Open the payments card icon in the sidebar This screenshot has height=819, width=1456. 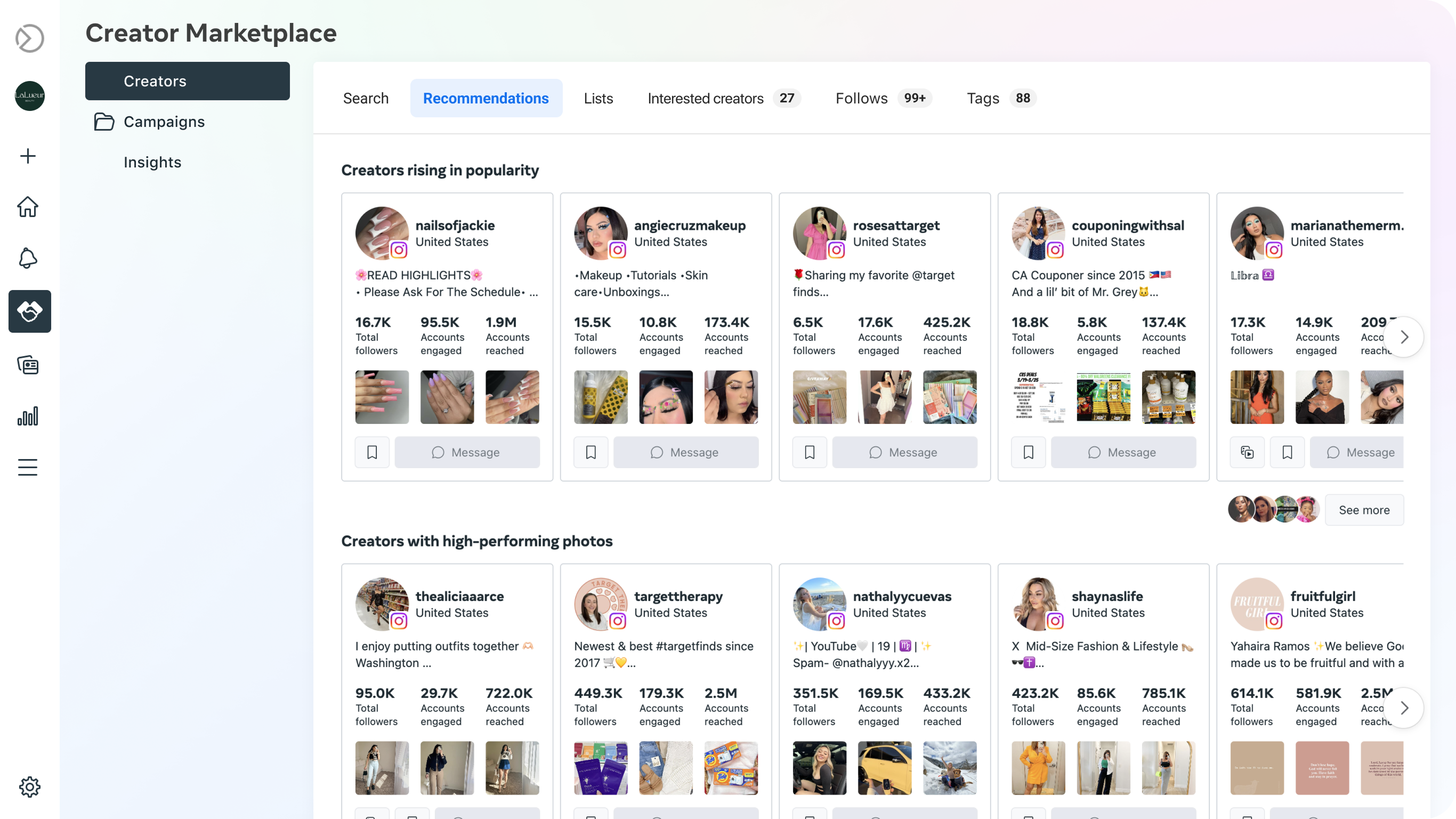[28, 365]
